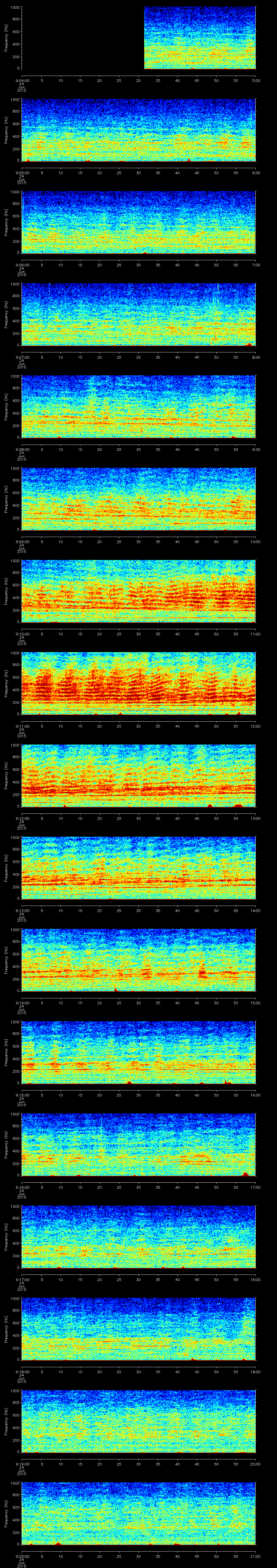Click the '9:09:00' time axis label
Viewport: 277px width, 1568px height.
coord(22,542)
